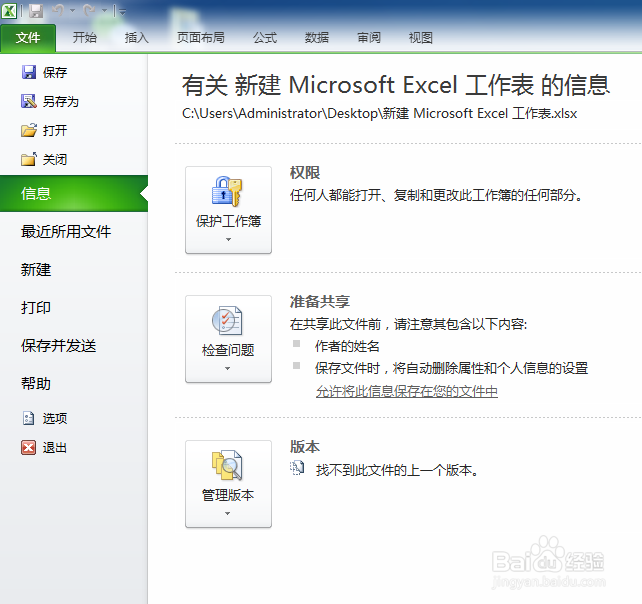
Task: Switch to the 插入 ribbon tab
Action: (x=136, y=38)
